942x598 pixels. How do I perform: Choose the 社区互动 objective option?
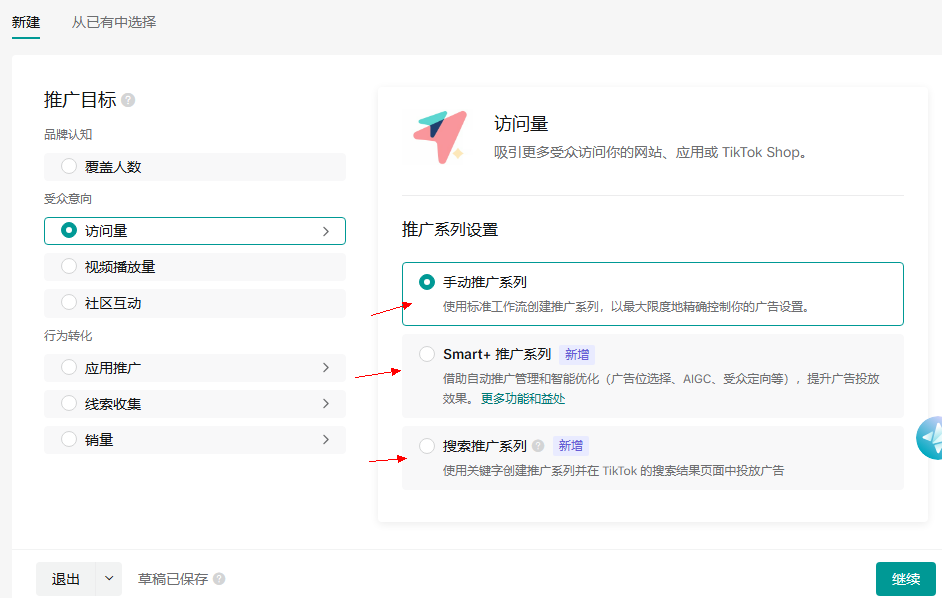[69, 303]
